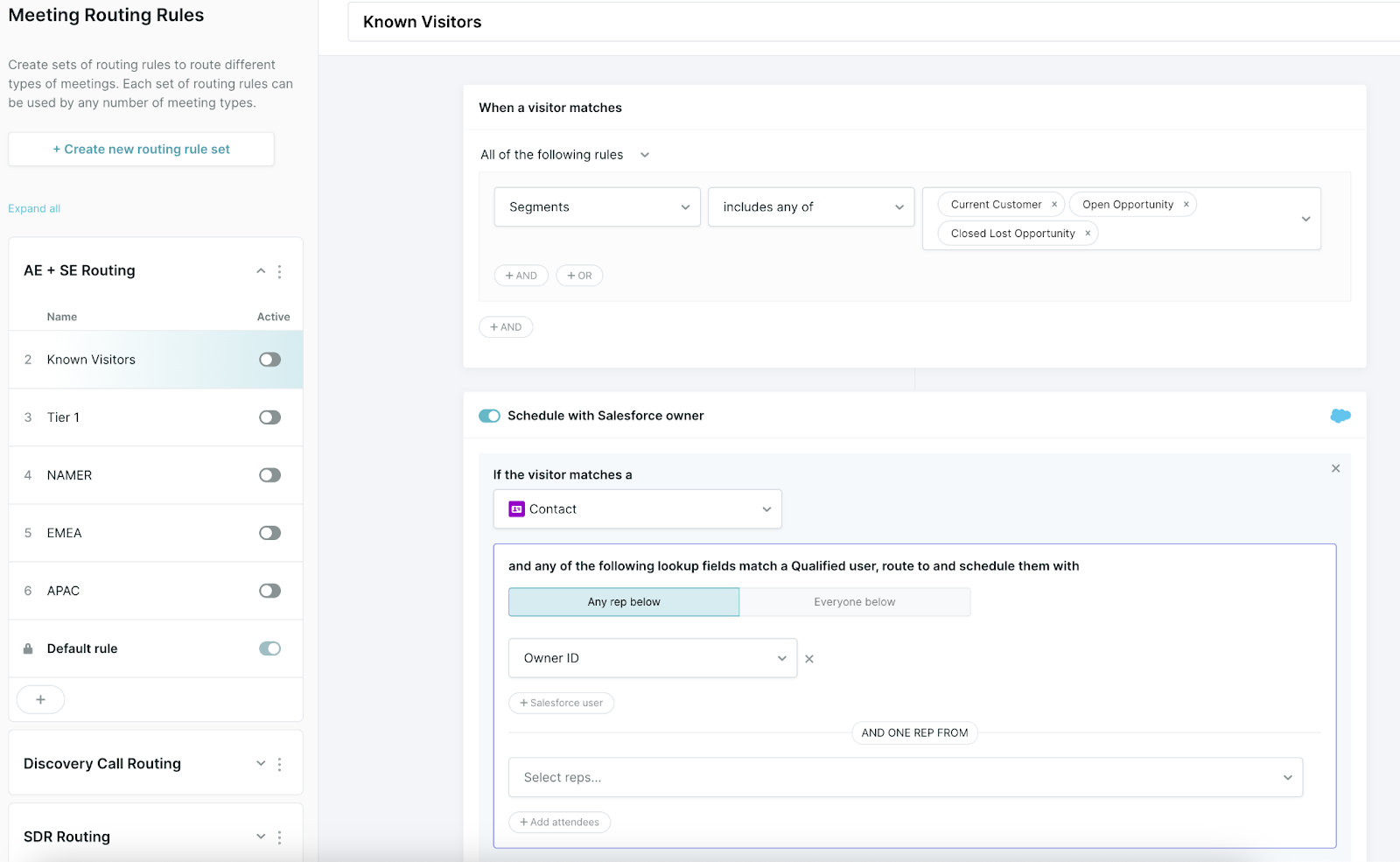The height and width of the screenshot is (862, 1400).
Task: Toggle EMEA rule active
Action: (x=269, y=533)
